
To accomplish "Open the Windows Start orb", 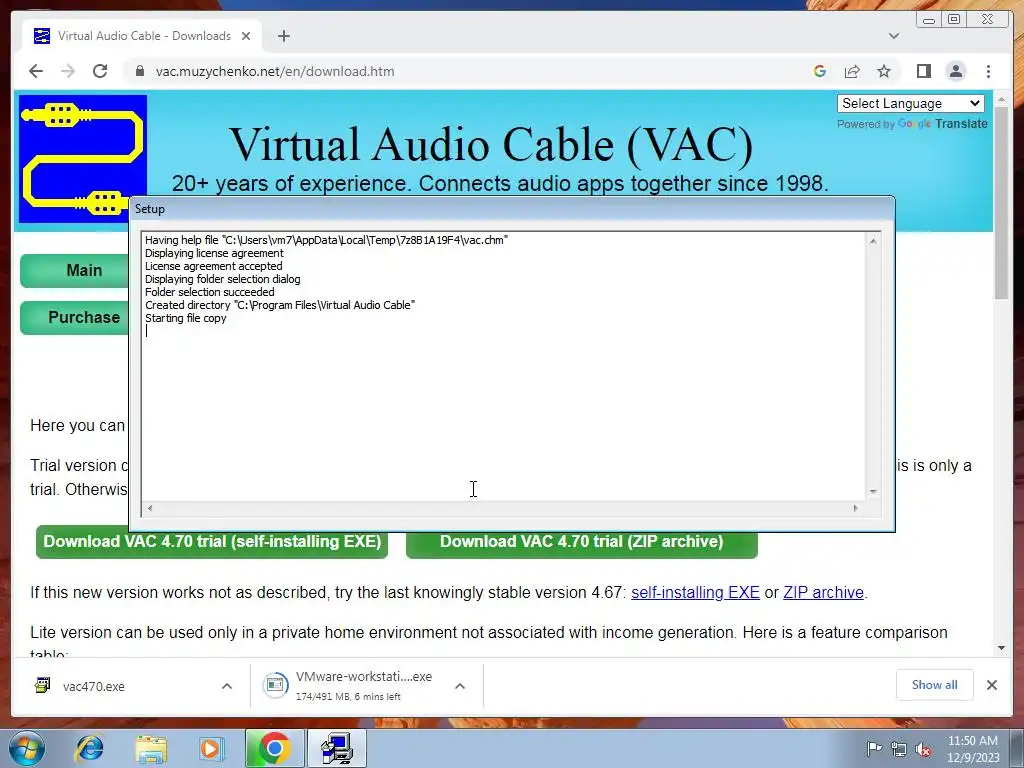I will point(27,748).
